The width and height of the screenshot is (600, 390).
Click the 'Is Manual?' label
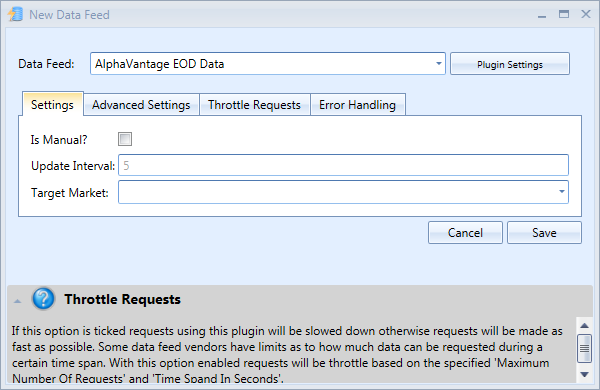tap(59, 140)
